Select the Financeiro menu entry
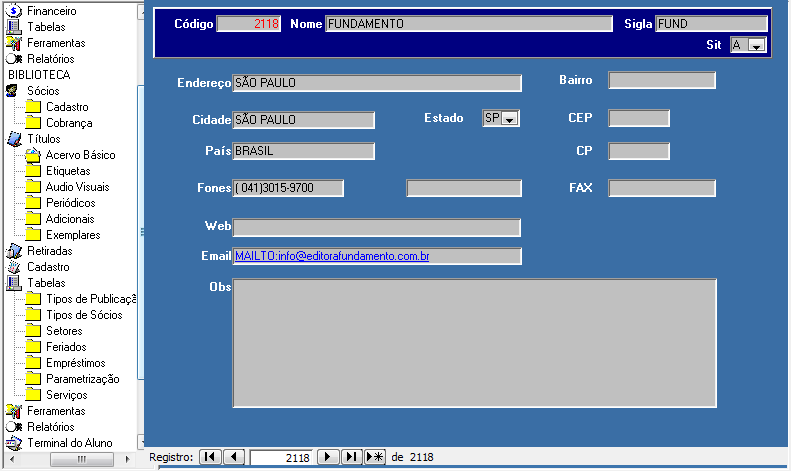This screenshot has width=791, height=471. click(x=52, y=11)
